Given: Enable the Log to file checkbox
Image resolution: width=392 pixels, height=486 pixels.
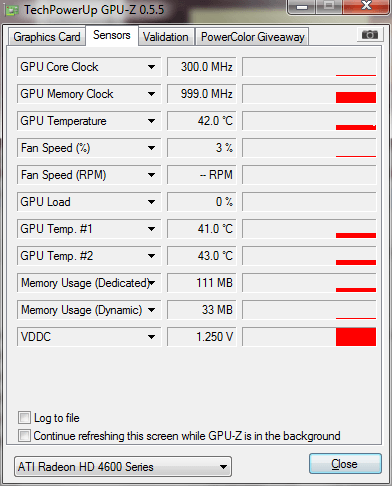Looking at the screenshot, I should [x=24, y=418].
